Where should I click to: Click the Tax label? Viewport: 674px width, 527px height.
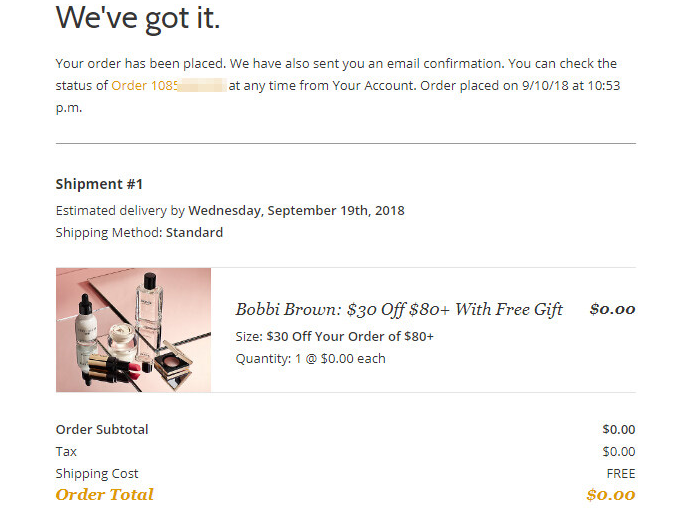(x=66, y=452)
